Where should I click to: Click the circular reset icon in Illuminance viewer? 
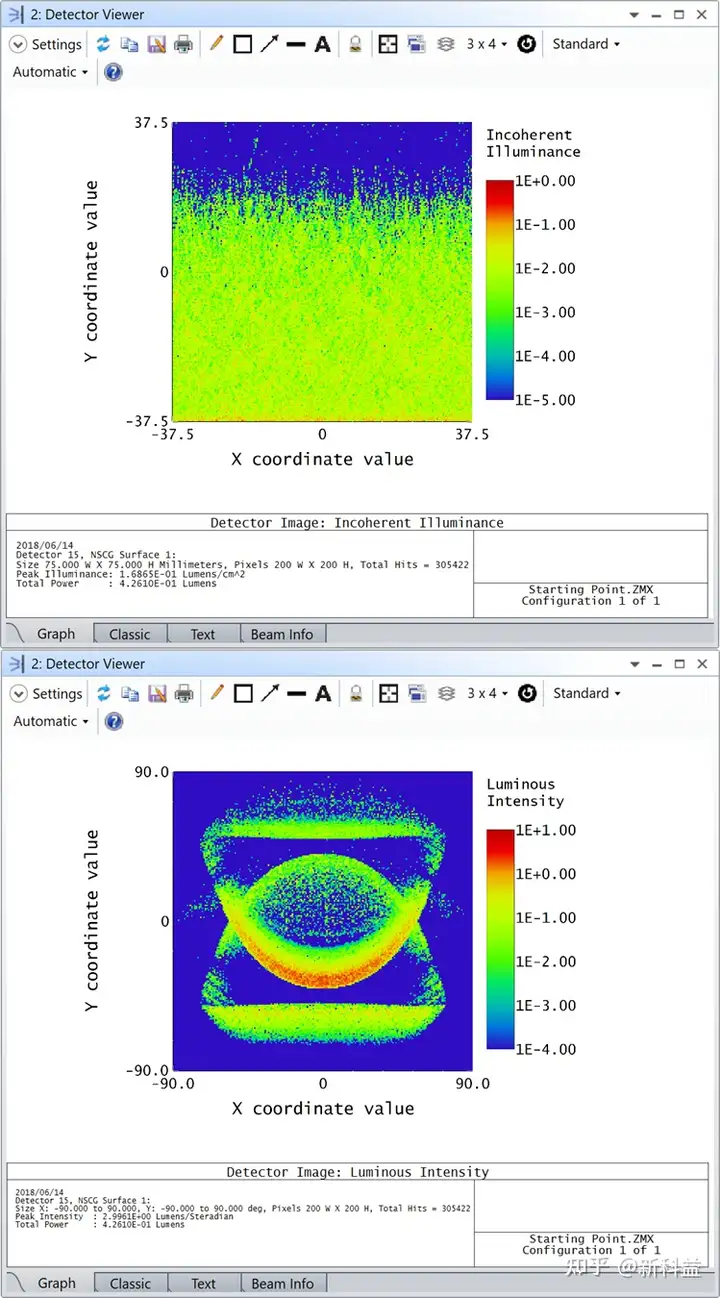528,44
